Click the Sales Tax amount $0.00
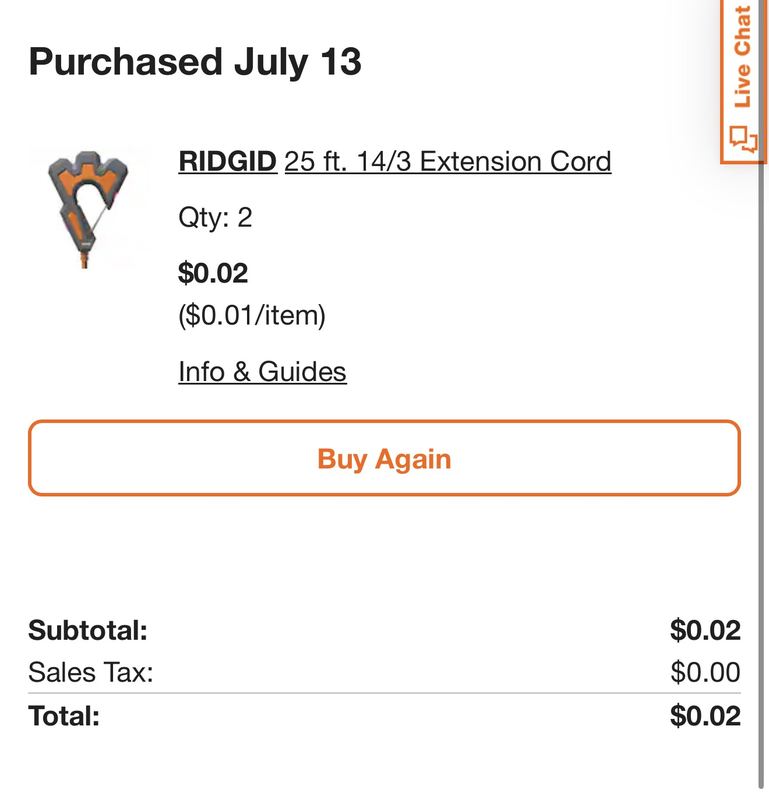This screenshot has width=769, height=800. [x=705, y=672]
